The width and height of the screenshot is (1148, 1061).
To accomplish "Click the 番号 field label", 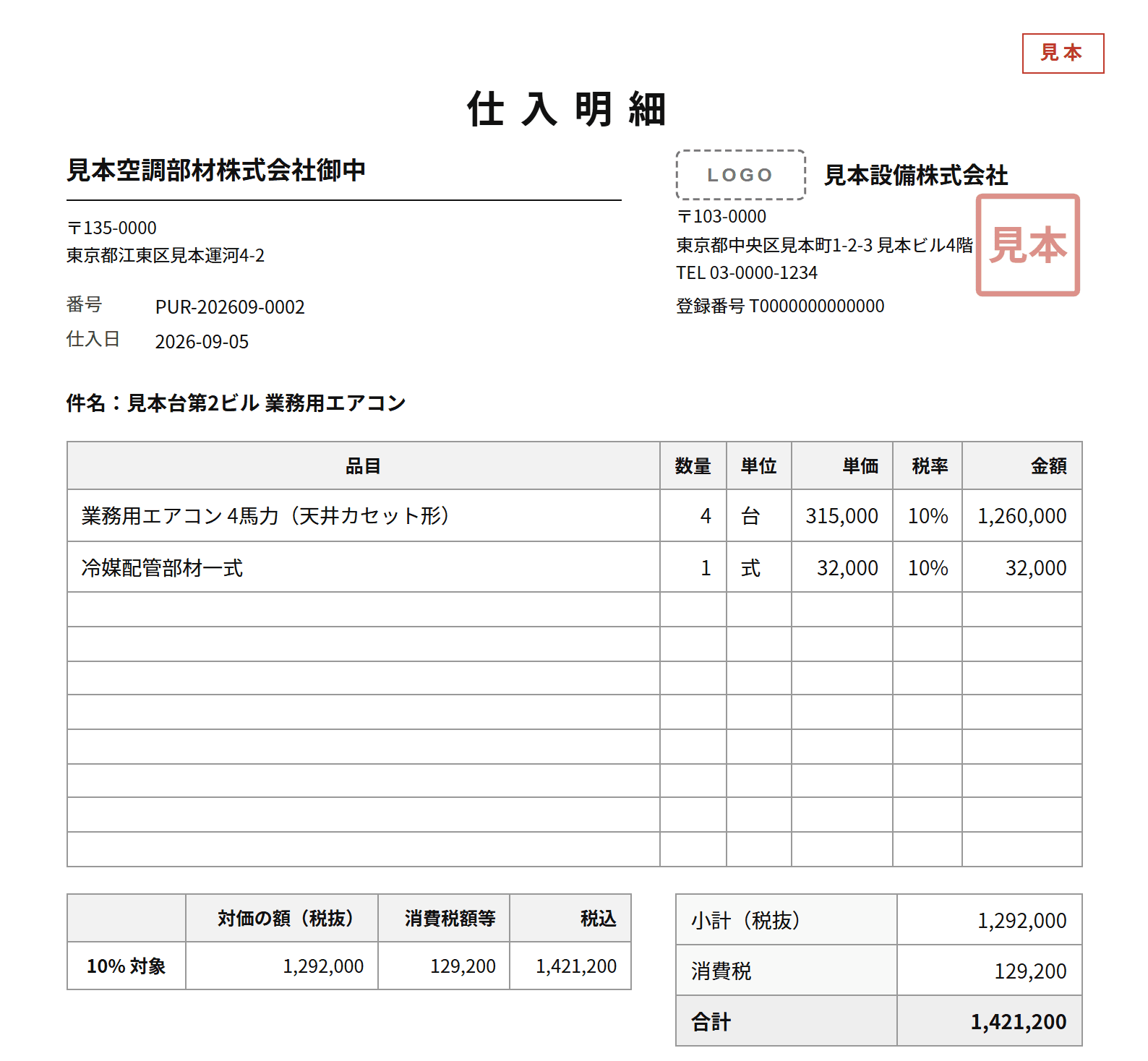I will (x=84, y=304).
